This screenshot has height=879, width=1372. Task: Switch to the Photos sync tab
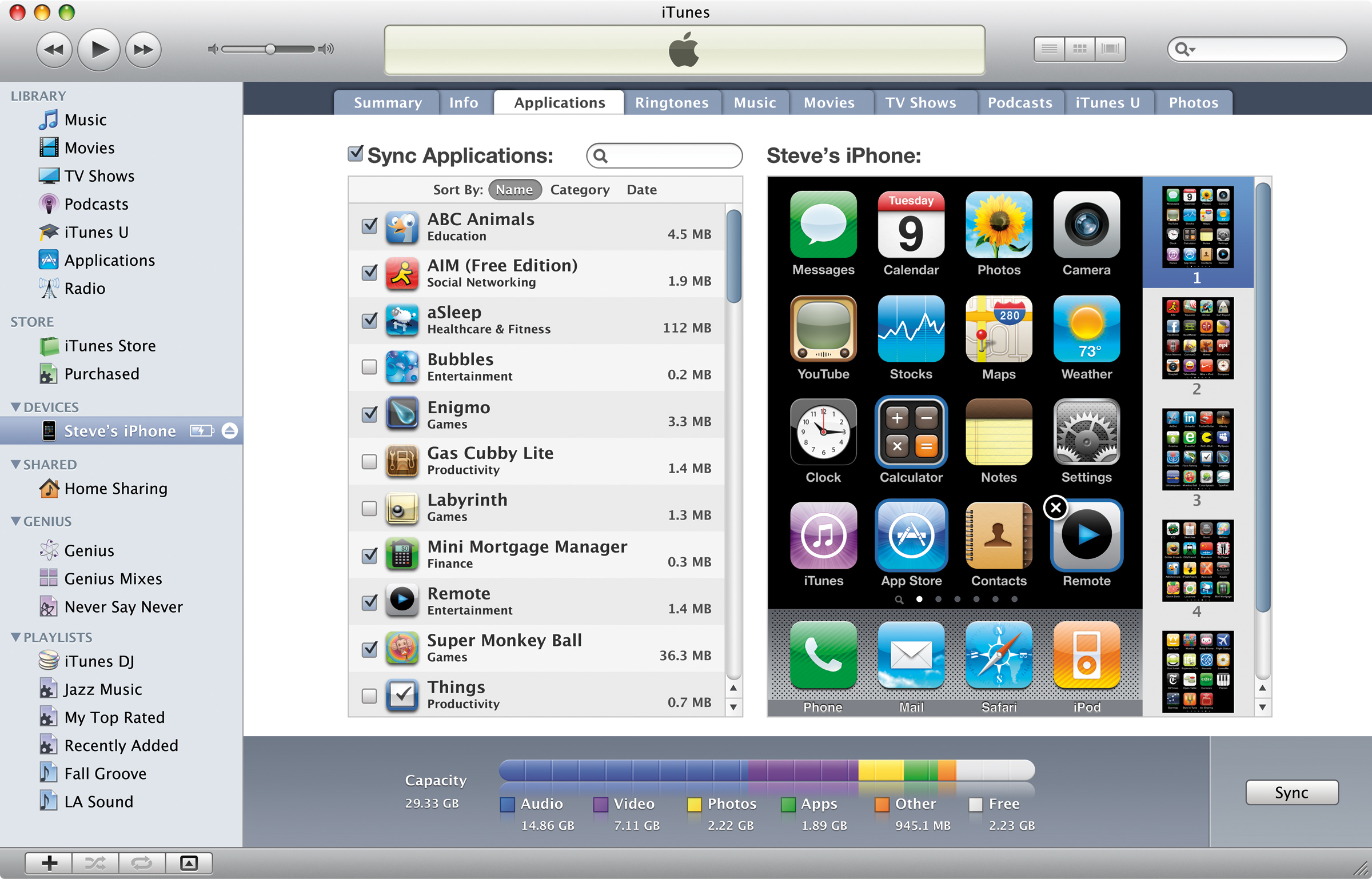tap(1193, 103)
